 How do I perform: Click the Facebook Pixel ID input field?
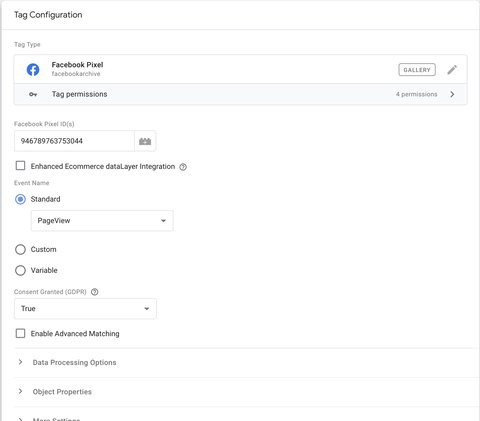74,141
